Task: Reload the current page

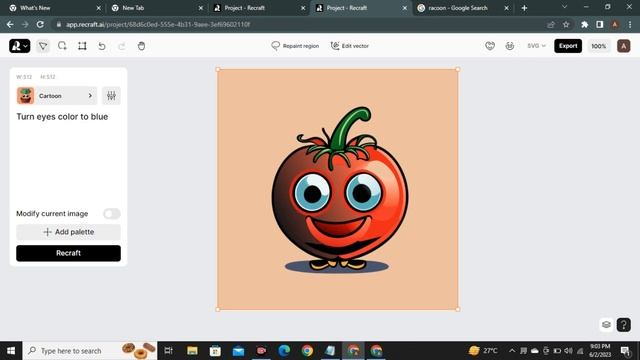Action: tap(40, 24)
